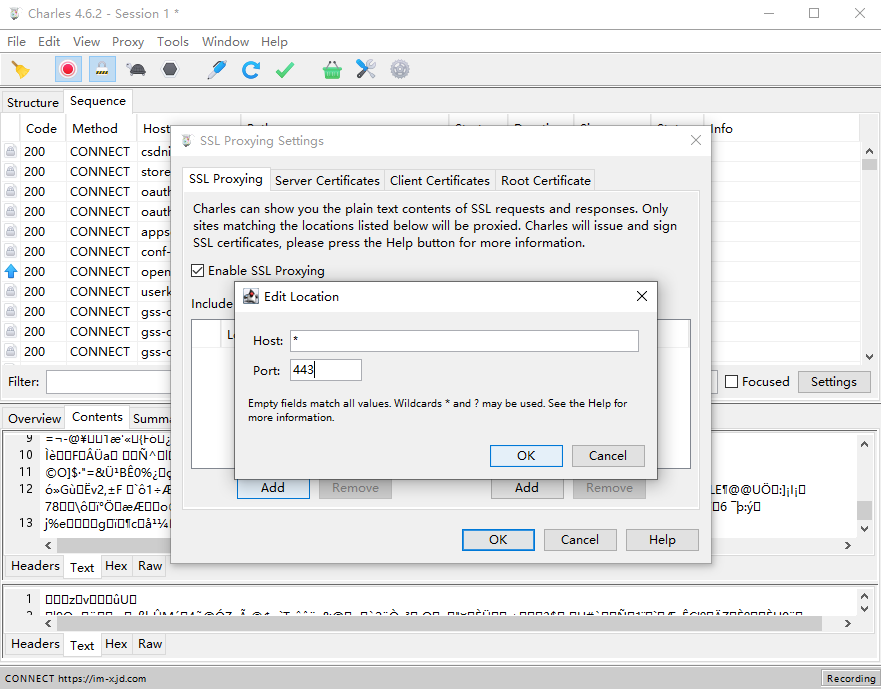
Task: Open request Headers tab in upper pane
Action: (35, 566)
